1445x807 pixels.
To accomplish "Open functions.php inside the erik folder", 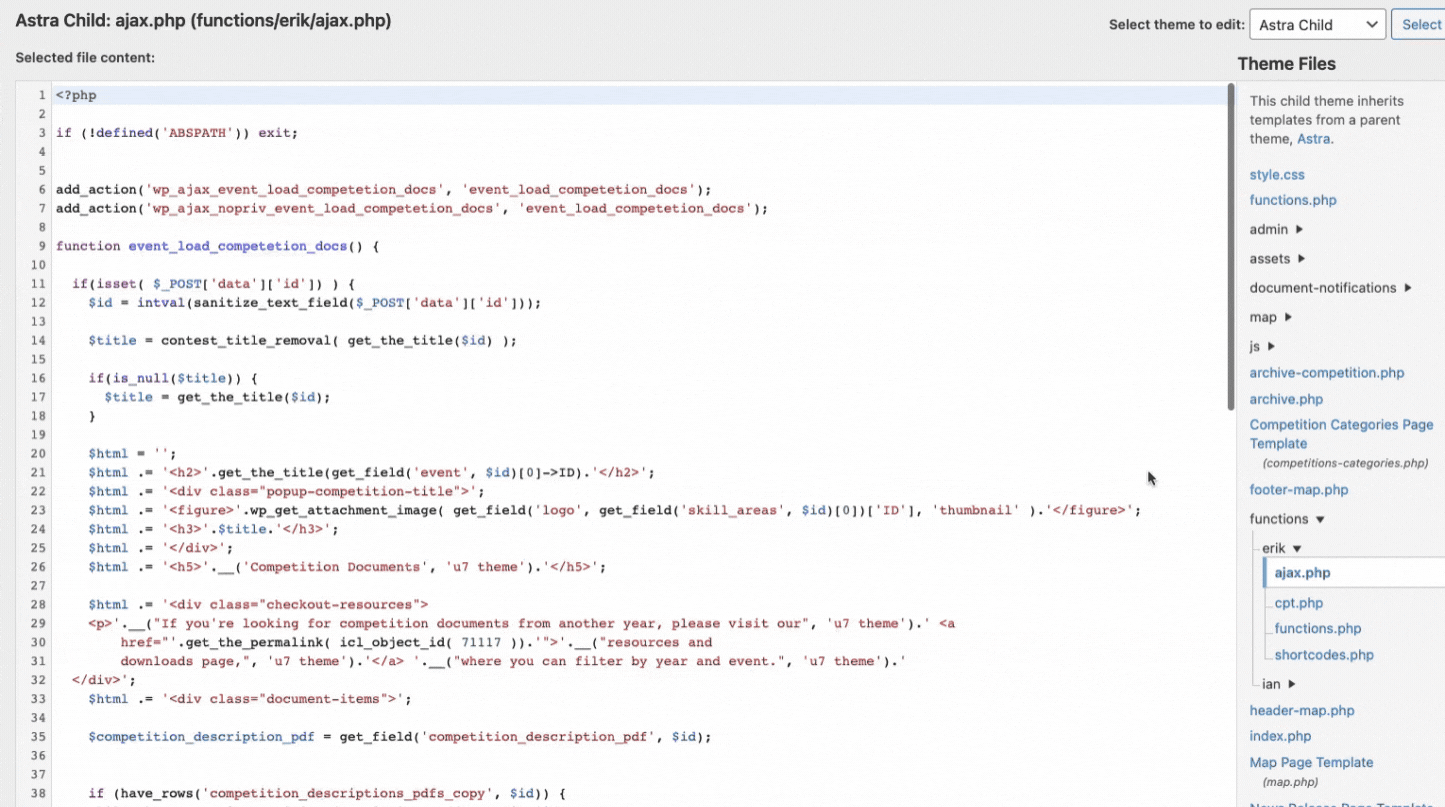I will (x=1318, y=629).
